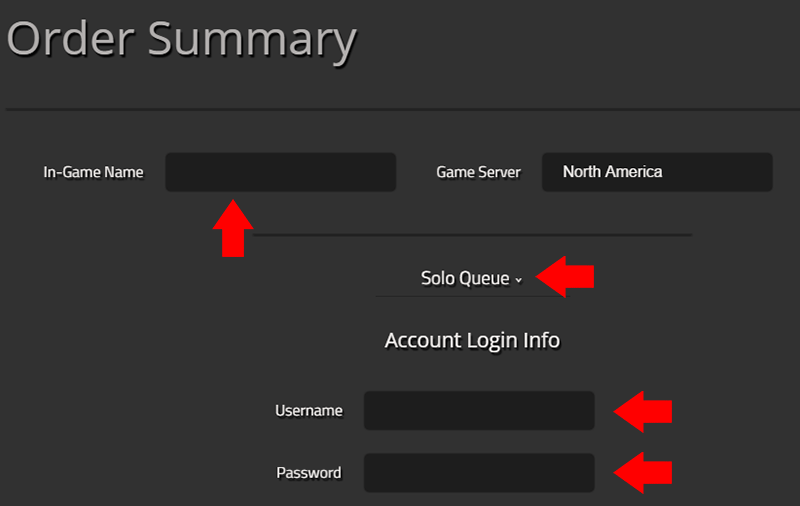Image resolution: width=800 pixels, height=506 pixels.
Task: Click the Order Summary heading
Action: (181, 40)
